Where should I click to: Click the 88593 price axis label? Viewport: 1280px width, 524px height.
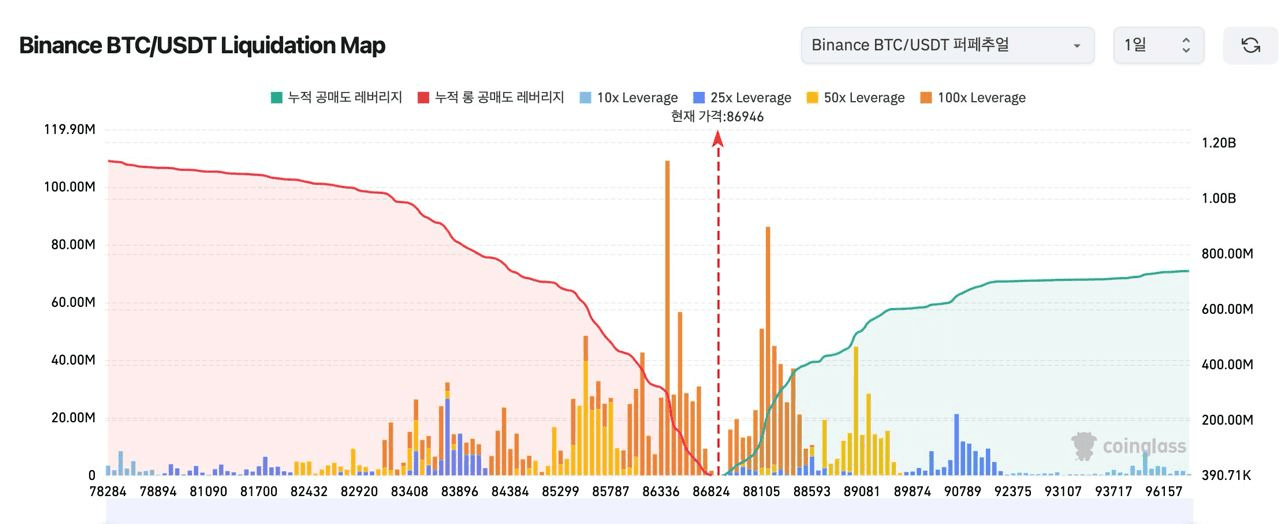click(x=812, y=492)
